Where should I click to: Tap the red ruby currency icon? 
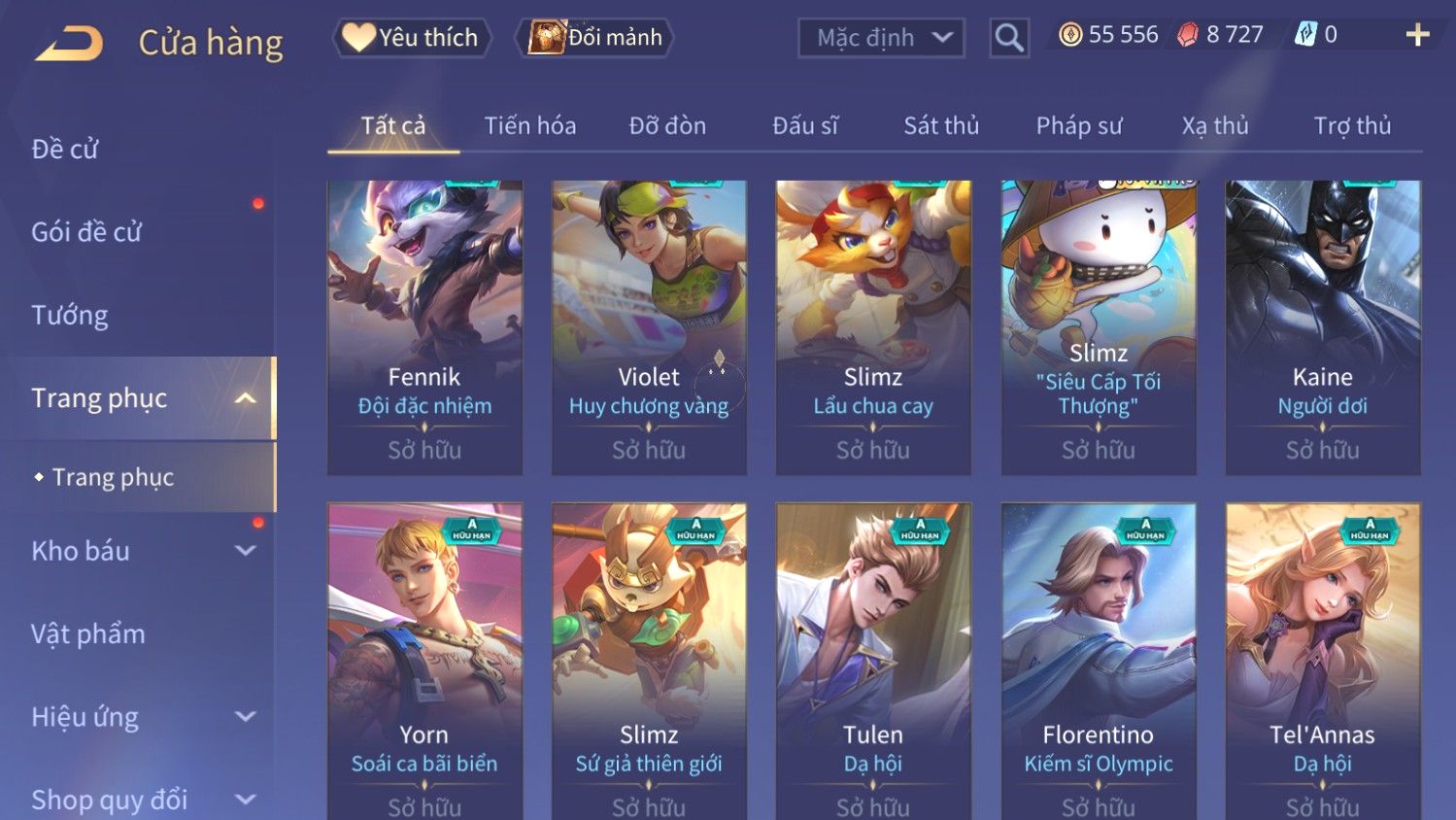pos(1188,35)
